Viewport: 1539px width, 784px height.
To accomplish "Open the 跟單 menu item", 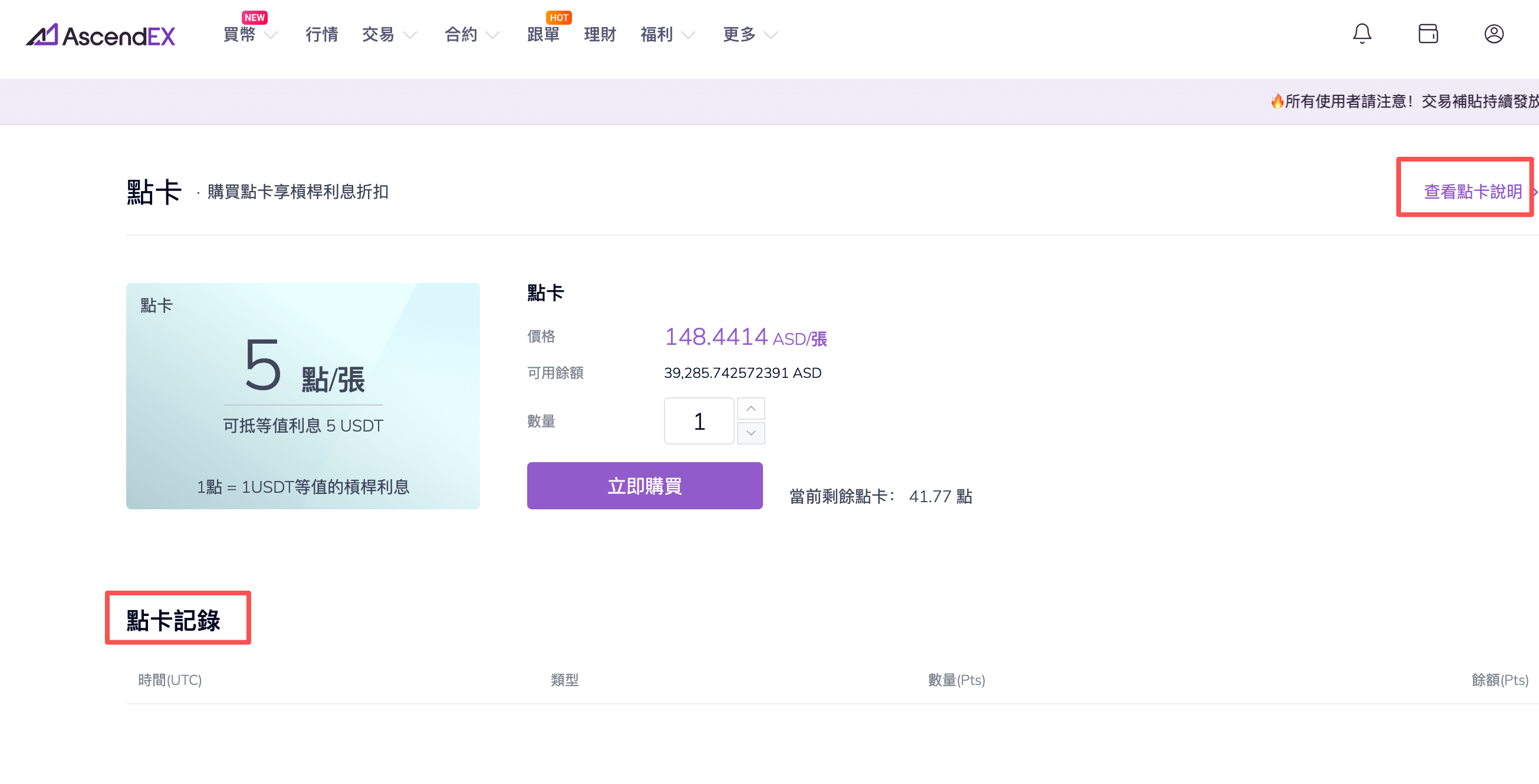I will click(x=543, y=35).
